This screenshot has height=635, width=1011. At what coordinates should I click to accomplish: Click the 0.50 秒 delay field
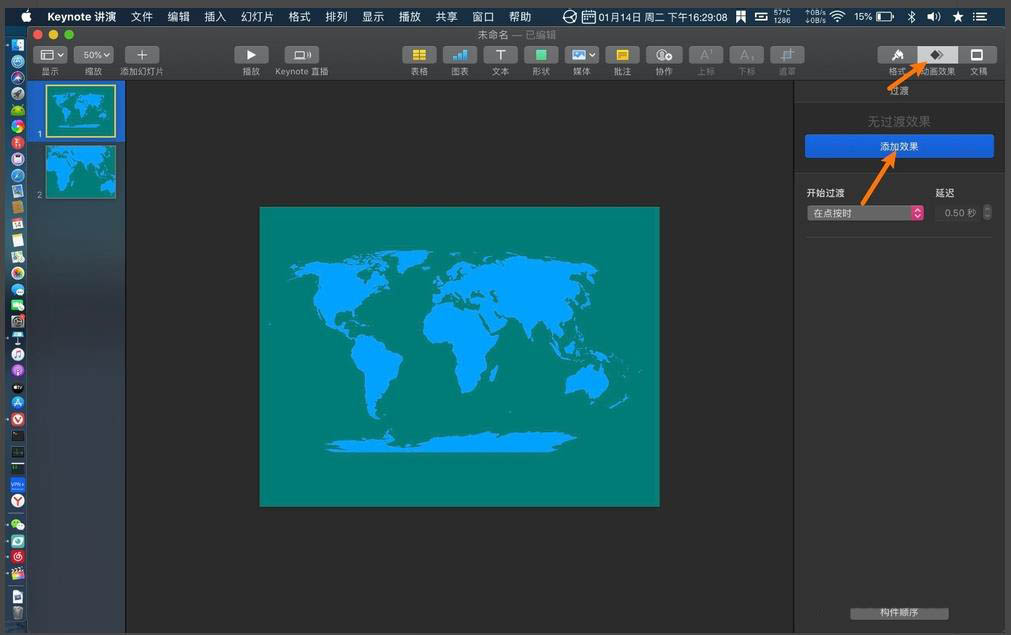coord(957,213)
